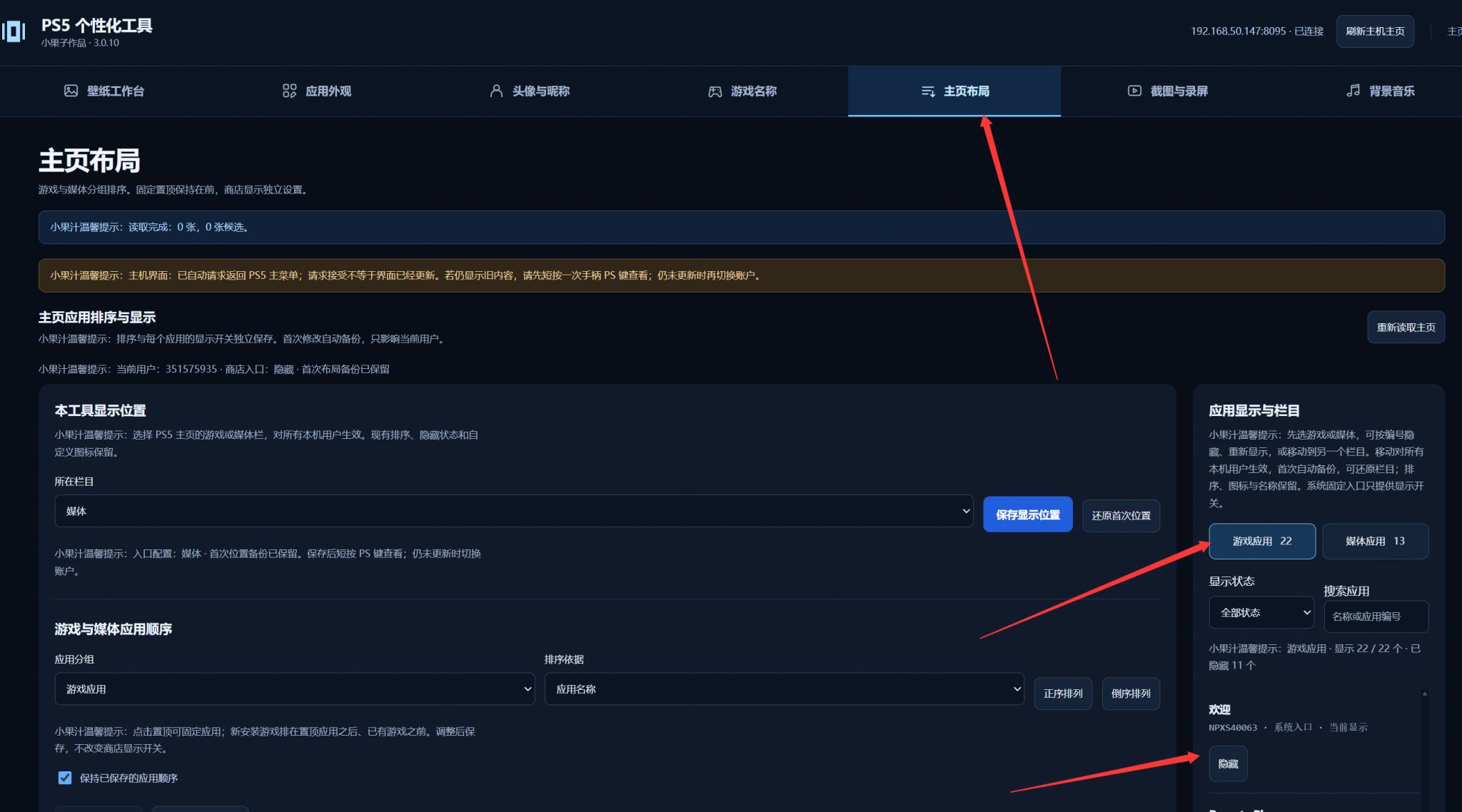Click the blue 保存显示位置 button
This screenshot has height=812, width=1462.
pos(1027,514)
